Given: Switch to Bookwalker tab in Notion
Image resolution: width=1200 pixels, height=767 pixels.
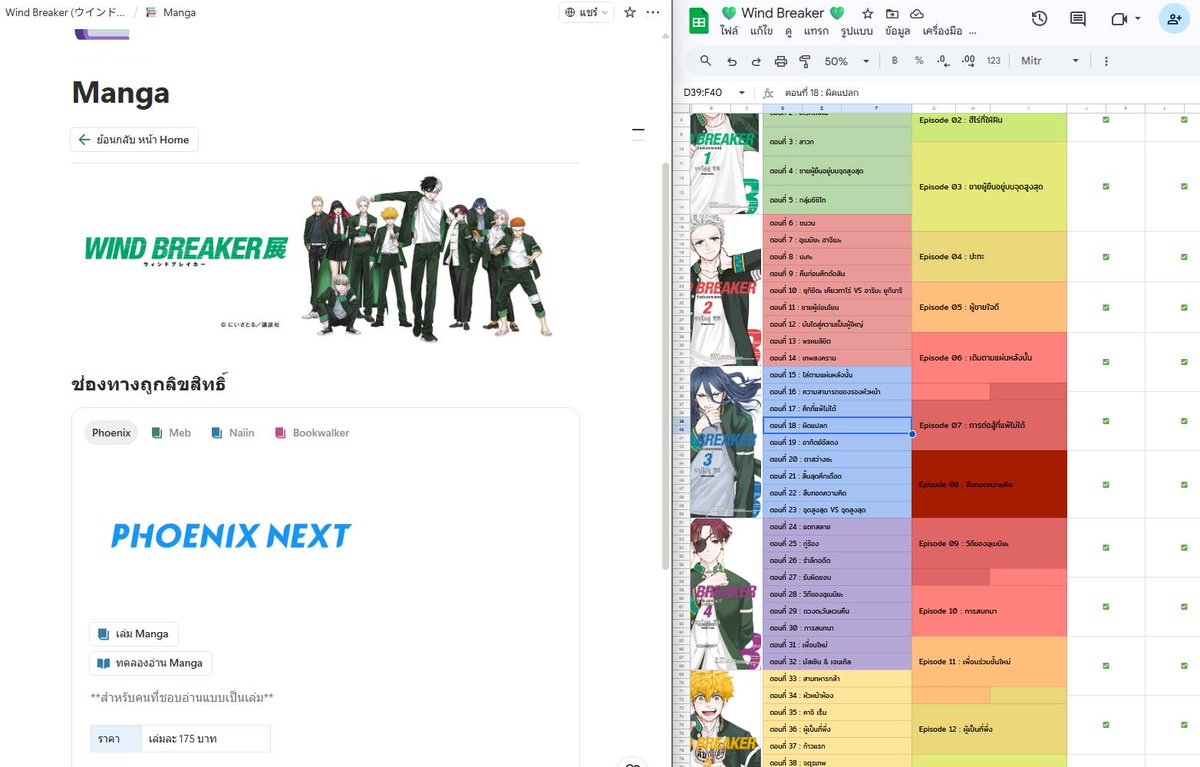Looking at the screenshot, I should click(311, 433).
